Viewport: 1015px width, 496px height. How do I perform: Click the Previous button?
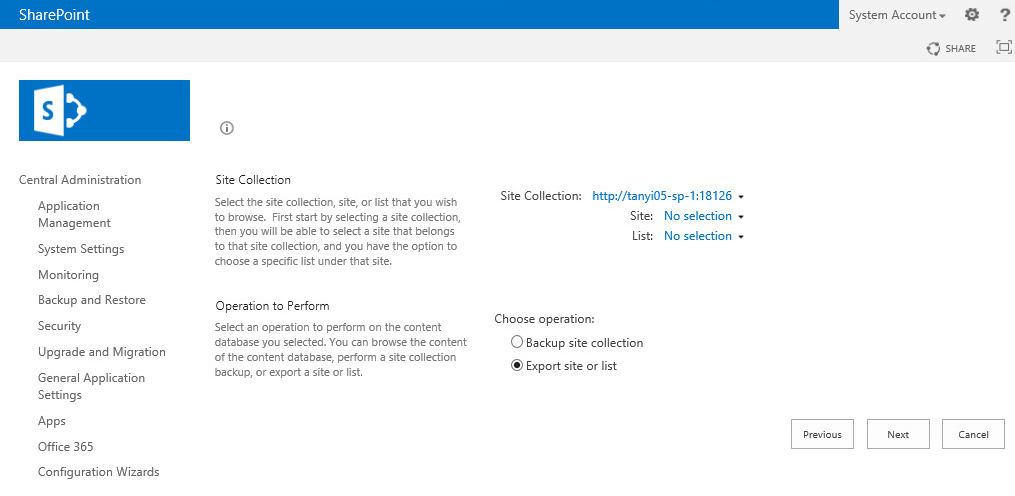tap(822, 434)
